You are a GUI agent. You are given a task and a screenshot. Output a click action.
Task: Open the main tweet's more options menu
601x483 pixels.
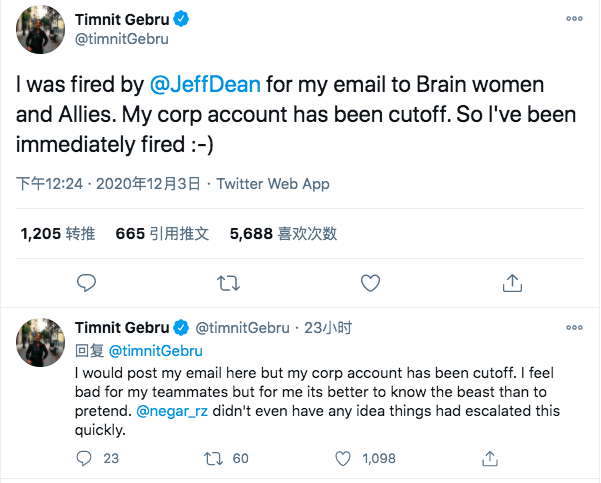(x=573, y=19)
